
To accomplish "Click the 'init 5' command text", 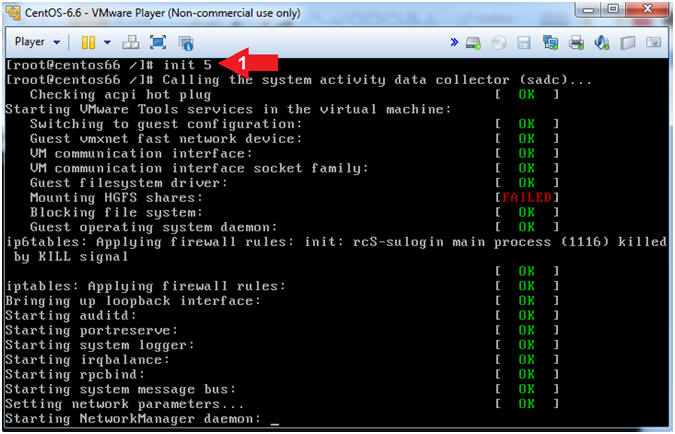I will pyautogui.click(x=188, y=65).
